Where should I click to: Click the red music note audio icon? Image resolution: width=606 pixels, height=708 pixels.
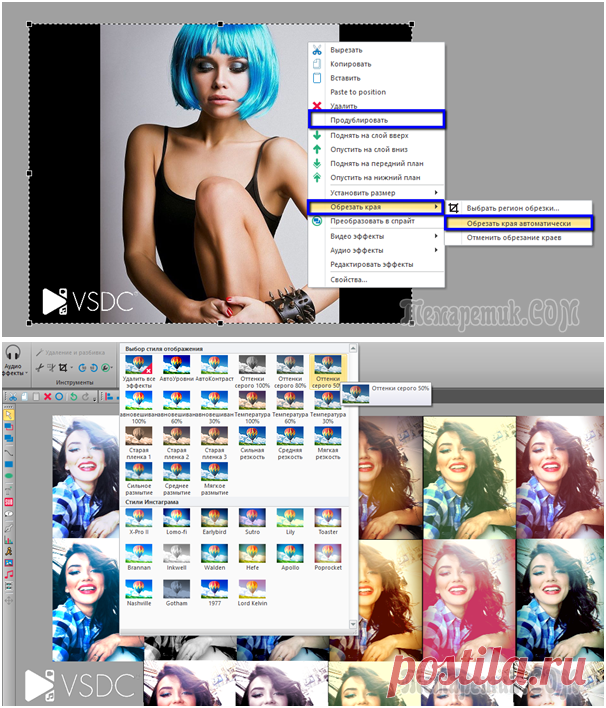(x=9, y=574)
